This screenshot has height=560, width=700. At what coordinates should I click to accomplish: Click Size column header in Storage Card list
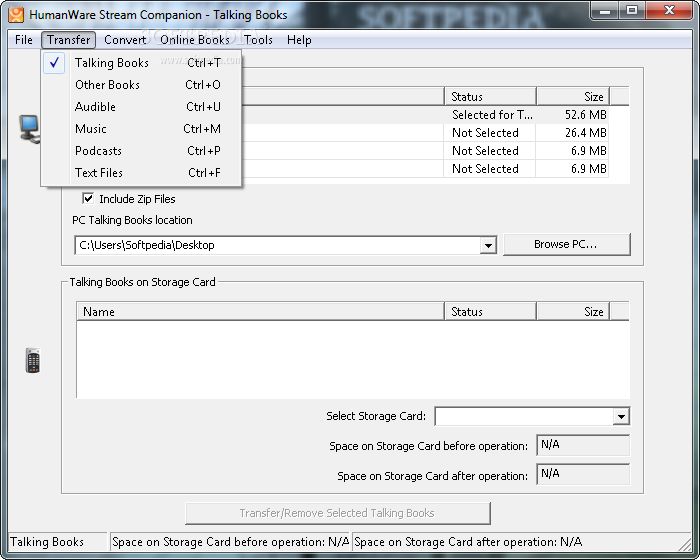[x=573, y=311]
